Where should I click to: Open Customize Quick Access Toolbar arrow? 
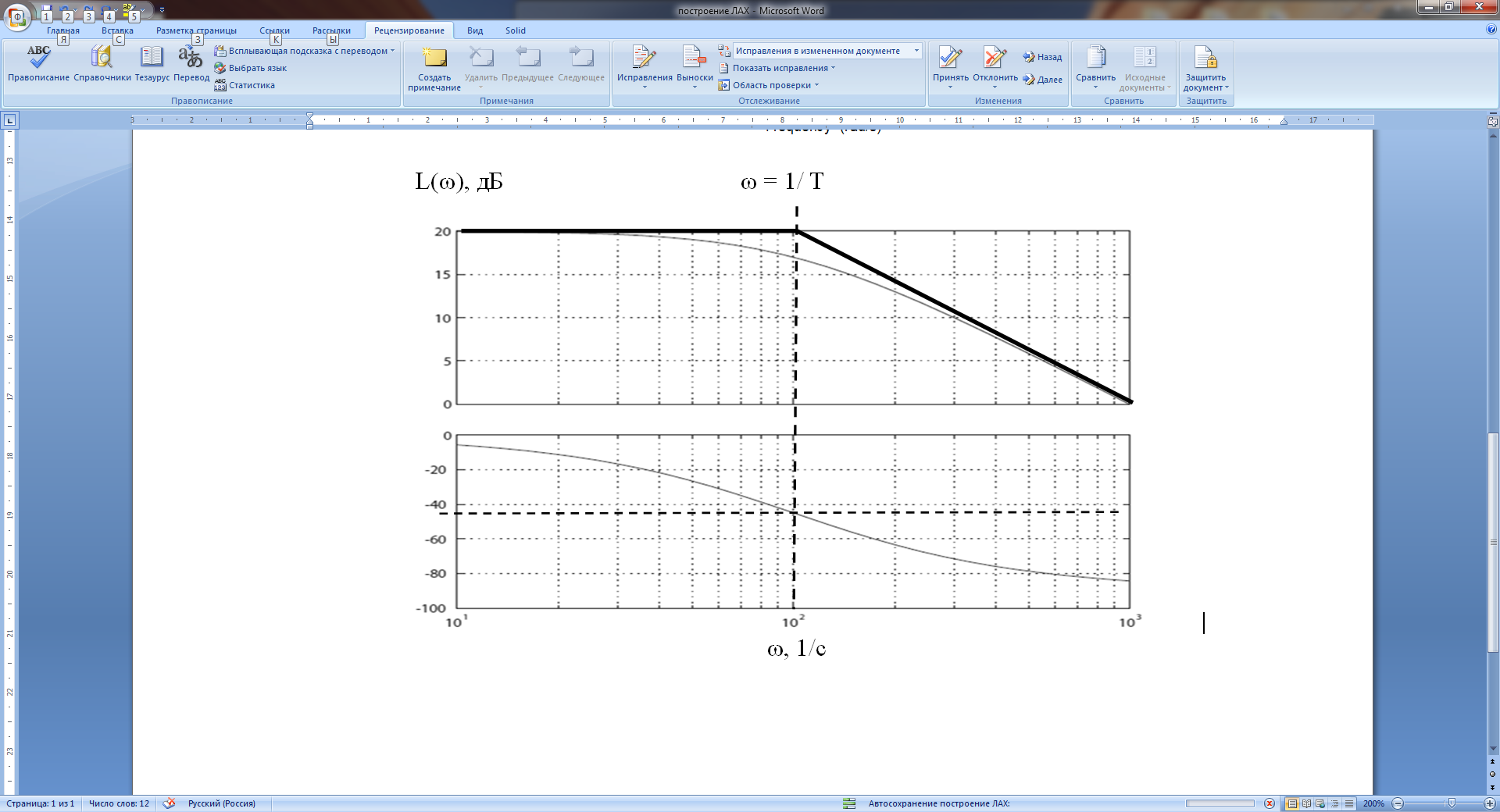pyautogui.click(x=162, y=11)
